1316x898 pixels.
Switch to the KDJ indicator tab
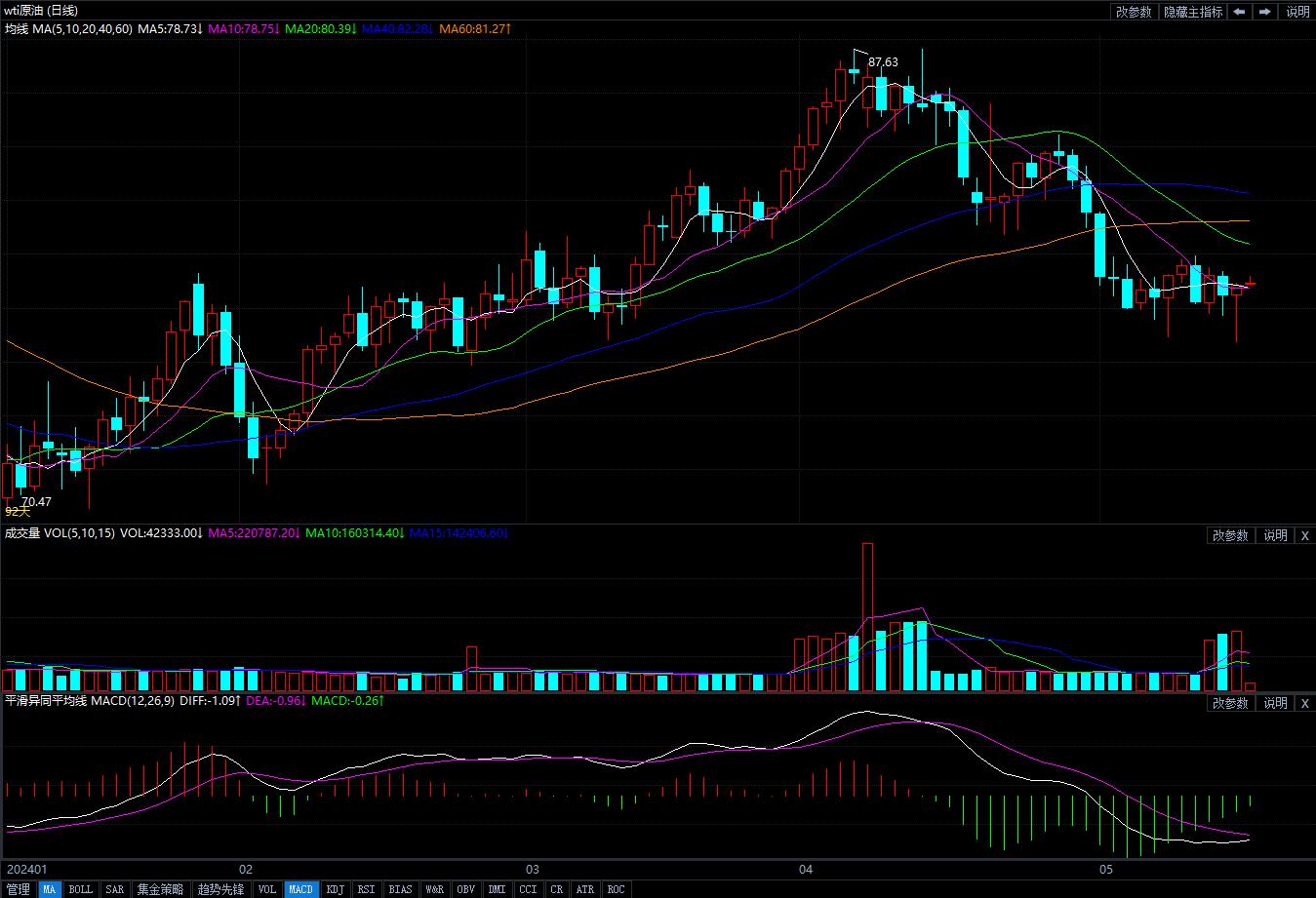336,889
